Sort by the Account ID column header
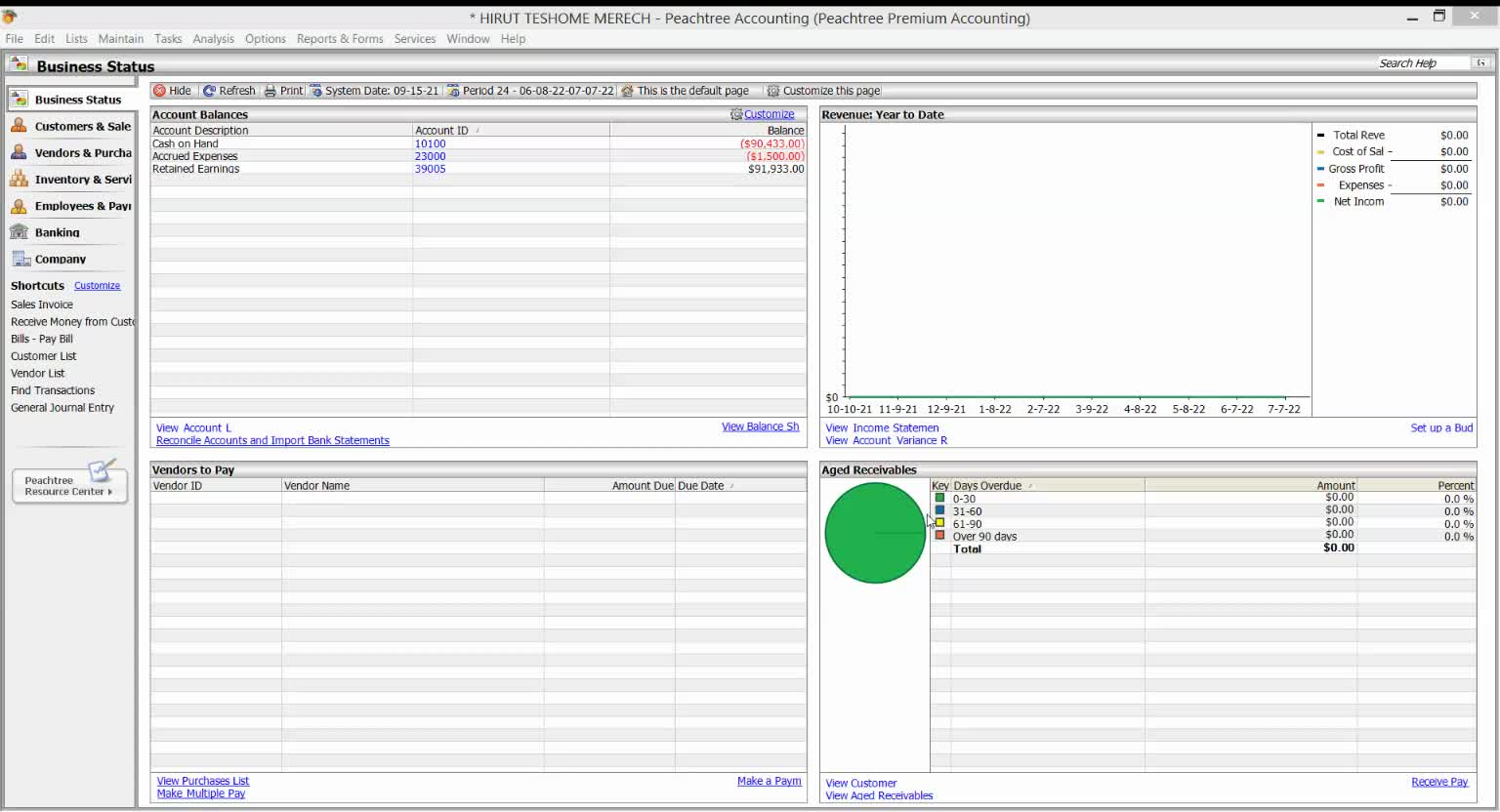This screenshot has width=1500, height=812. tap(511, 130)
